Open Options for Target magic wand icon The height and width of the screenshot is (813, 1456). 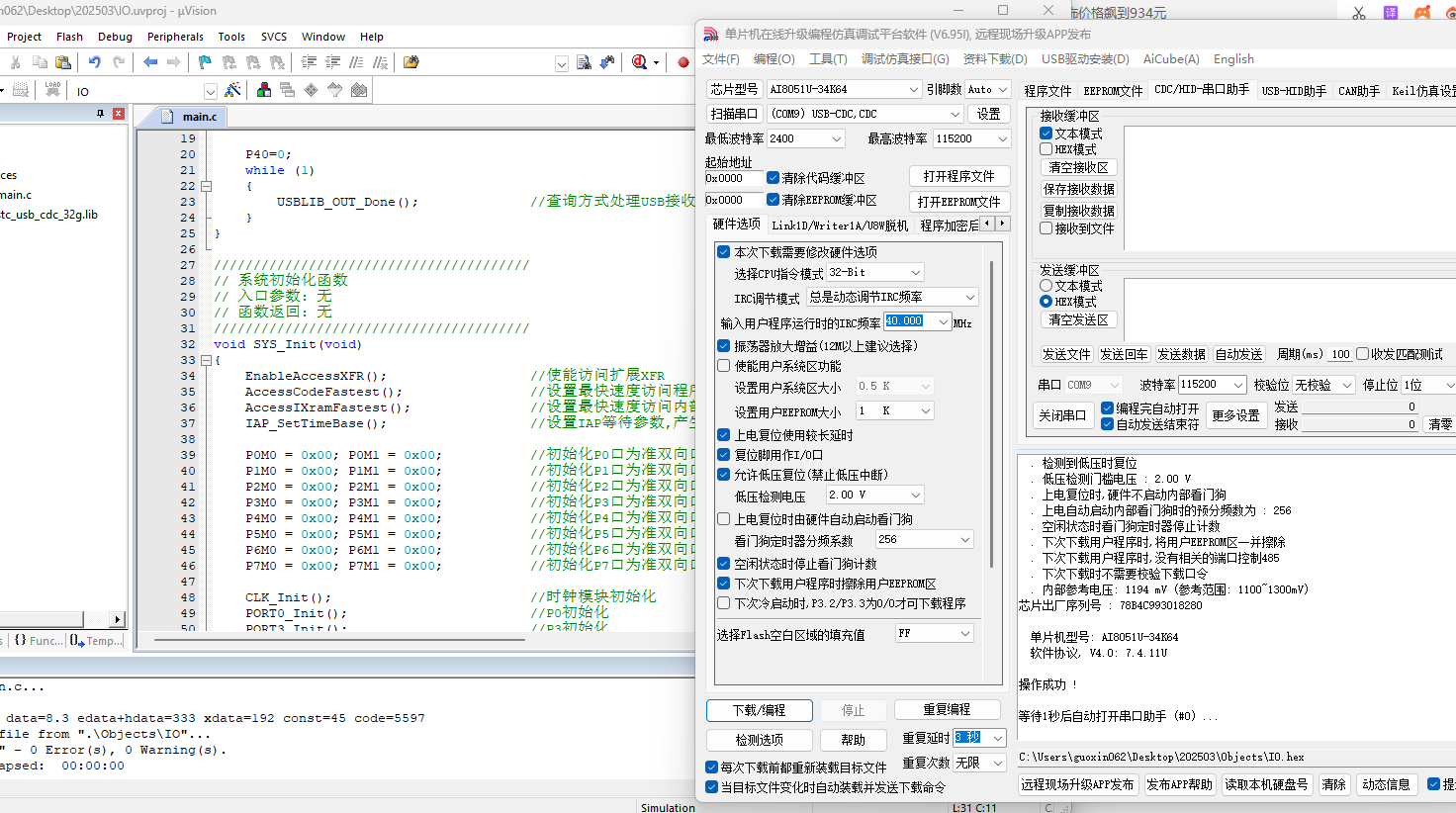[232, 90]
